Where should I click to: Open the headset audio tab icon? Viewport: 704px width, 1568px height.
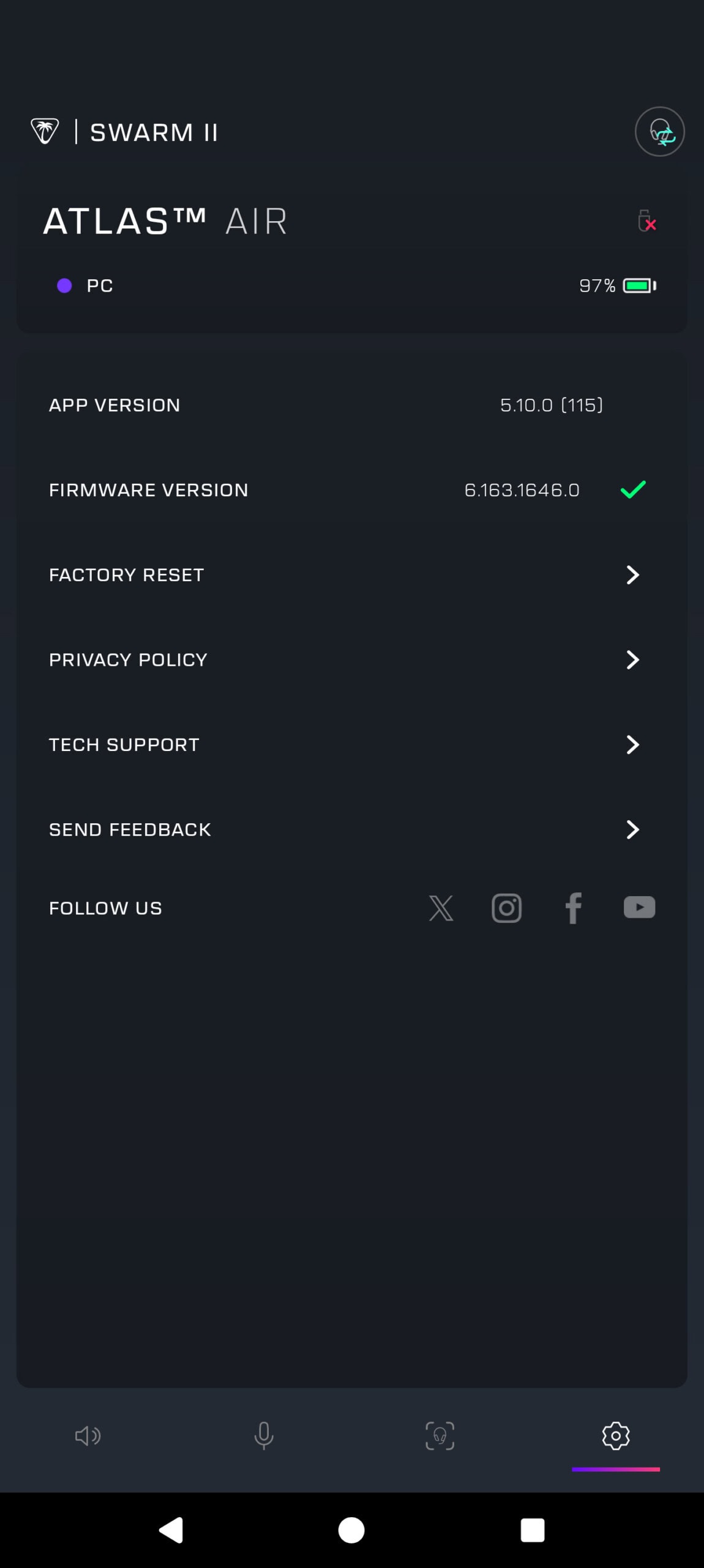pyautogui.click(x=440, y=1436)
